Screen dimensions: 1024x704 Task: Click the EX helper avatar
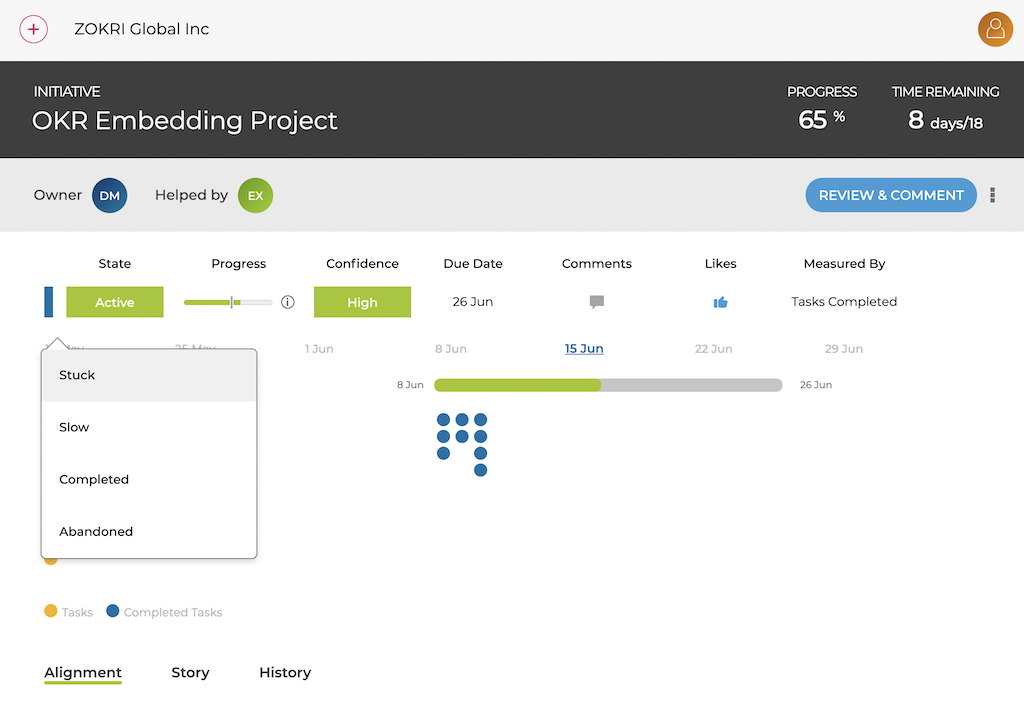coord(255,195)
